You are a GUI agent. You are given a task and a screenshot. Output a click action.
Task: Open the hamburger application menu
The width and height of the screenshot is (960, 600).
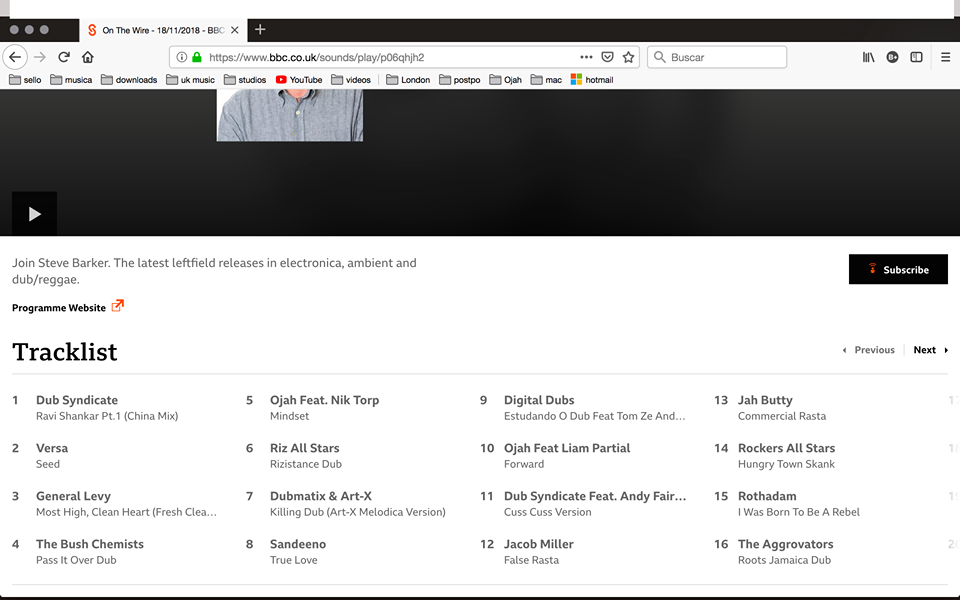[945, 57]
